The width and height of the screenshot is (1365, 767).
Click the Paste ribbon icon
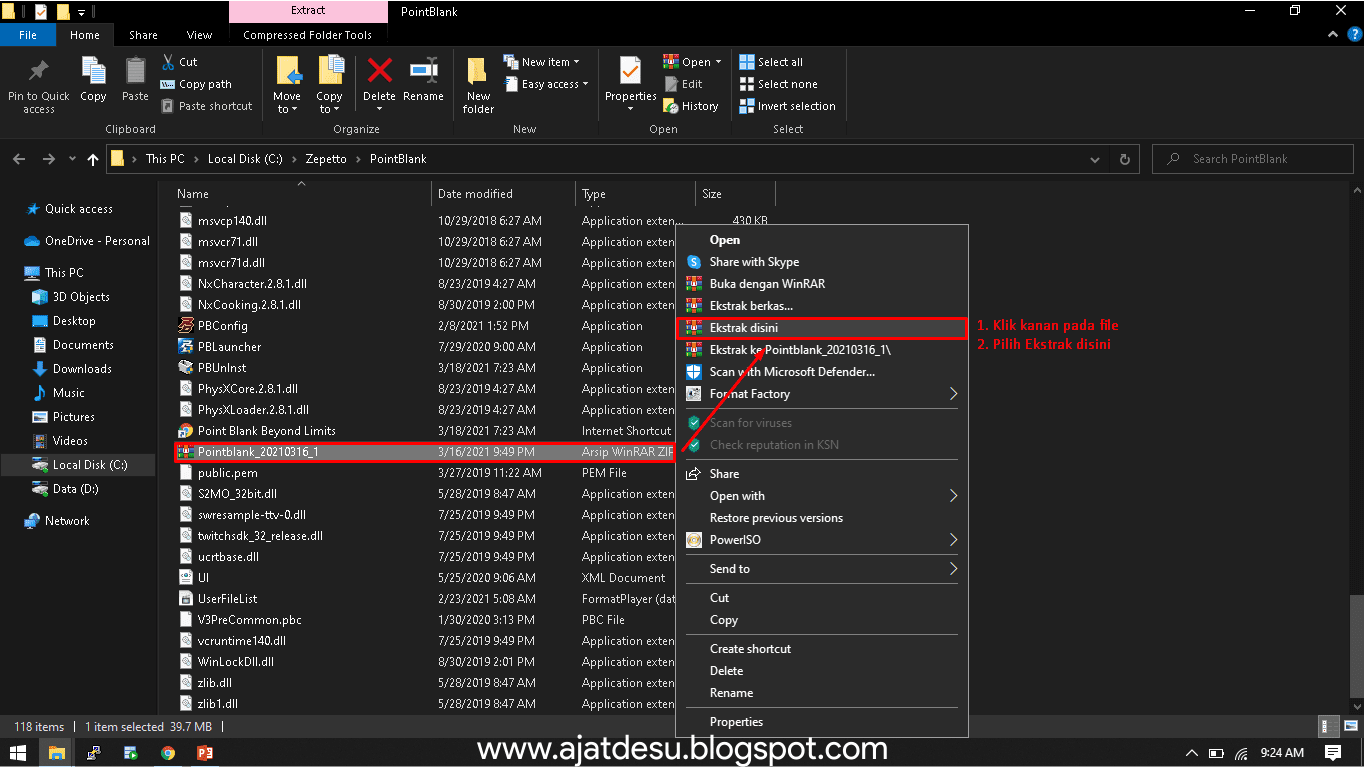135,80
